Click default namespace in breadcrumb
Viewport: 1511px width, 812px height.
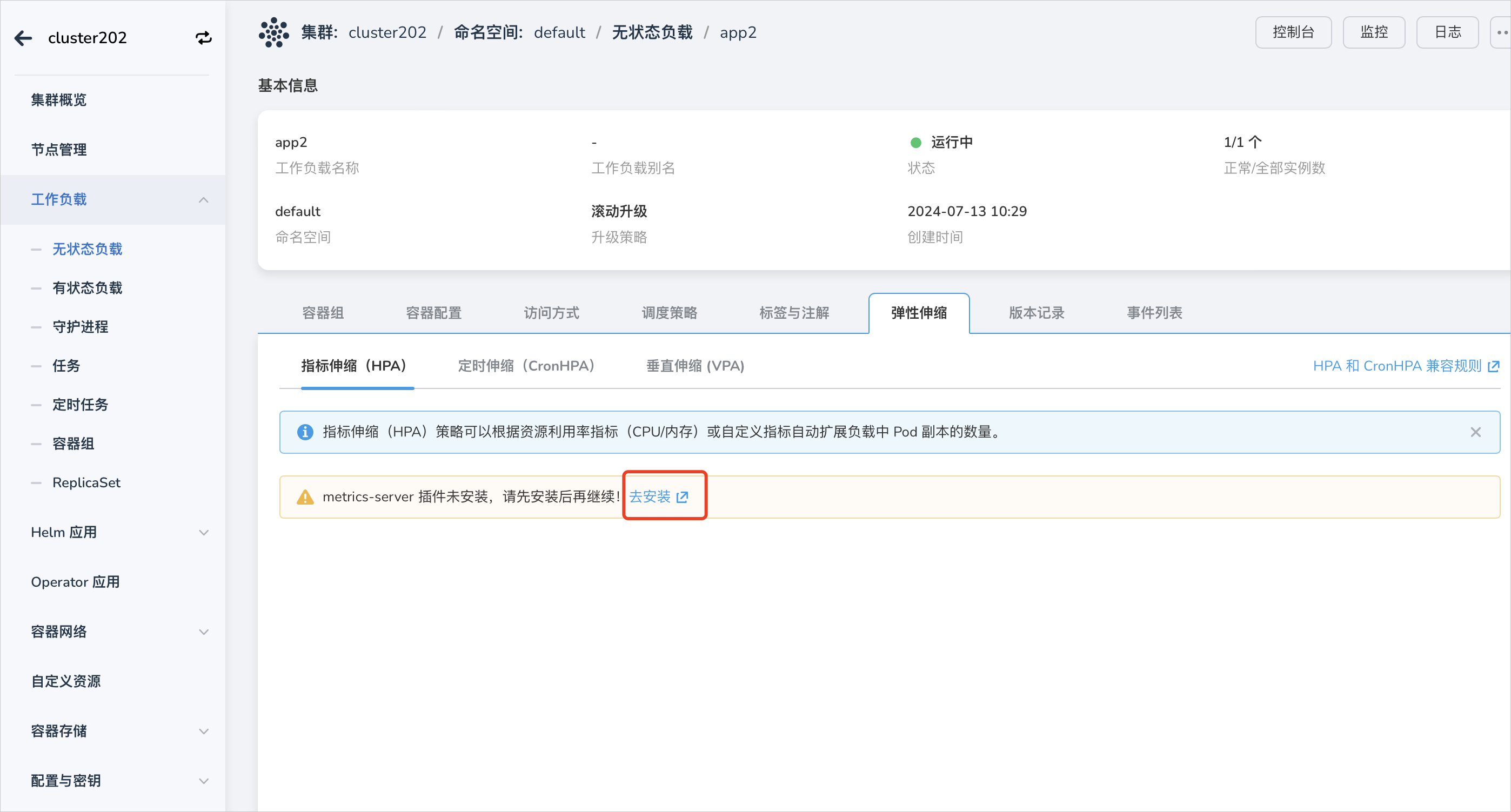tap(559, 33)
